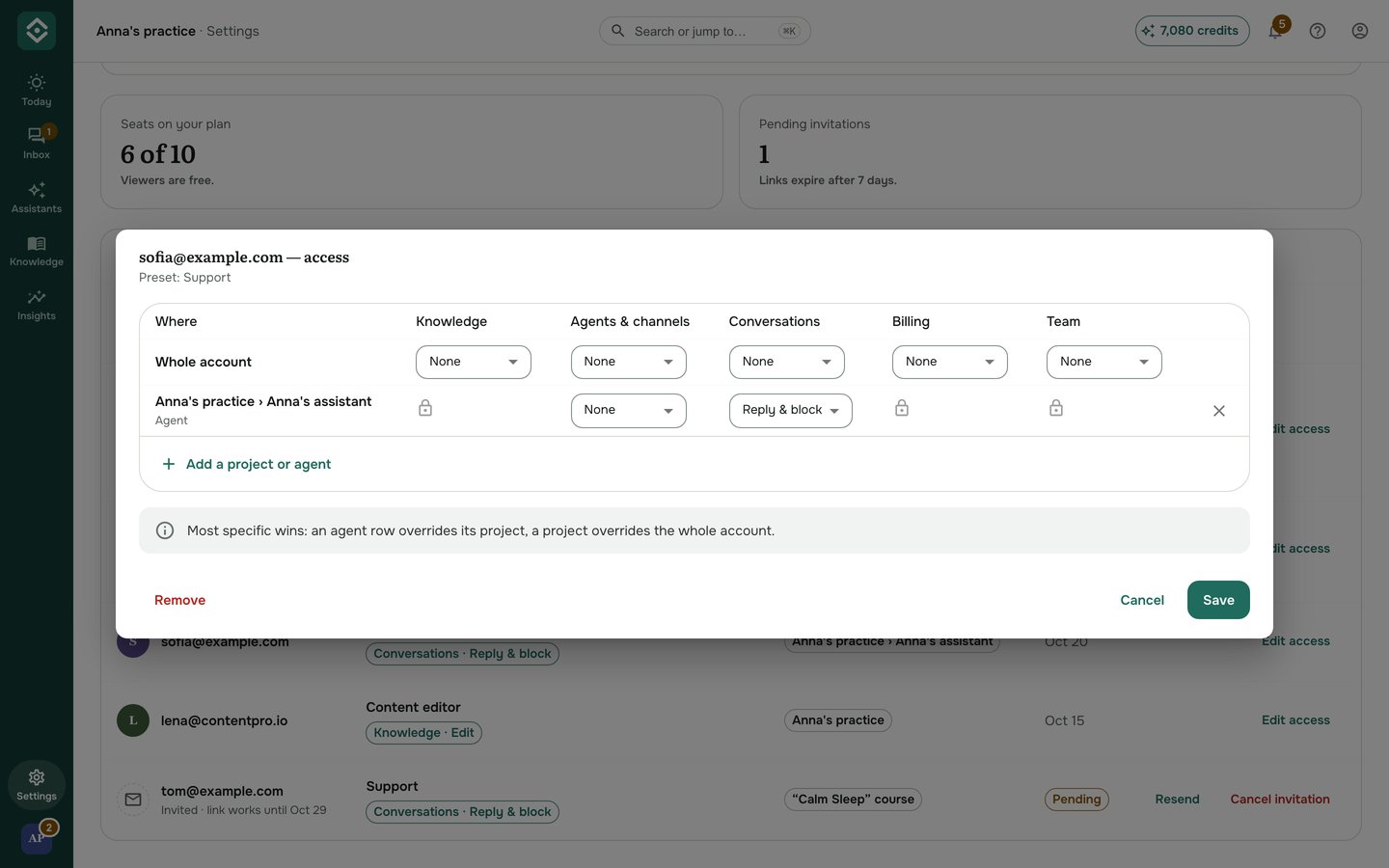Open Whole account Knowledge dropdown
This screenshot has height=868, width=1389.
coord(474,362)
